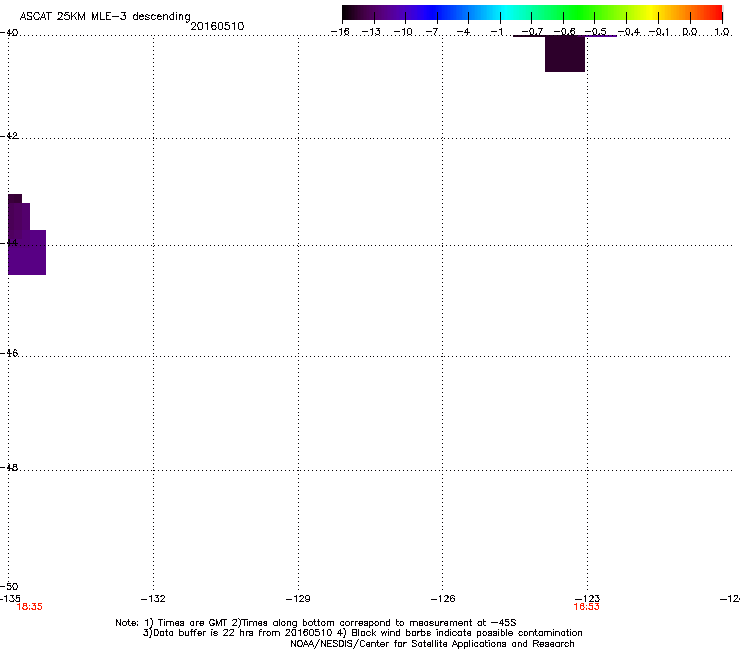The image size is (740, 650).
Task: Click the 1.0 colorbar scale label
Action: click(722, 32)
